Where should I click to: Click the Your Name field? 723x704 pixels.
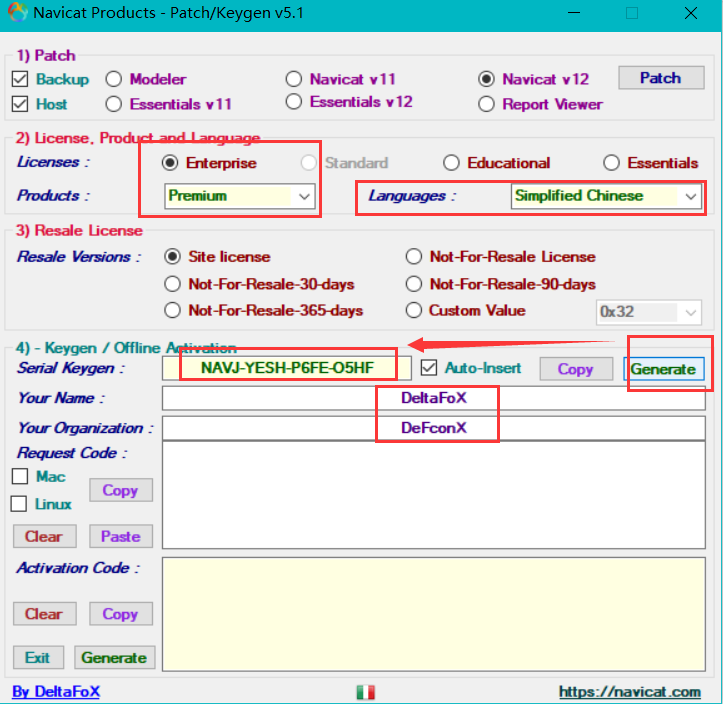pos(433,398)
